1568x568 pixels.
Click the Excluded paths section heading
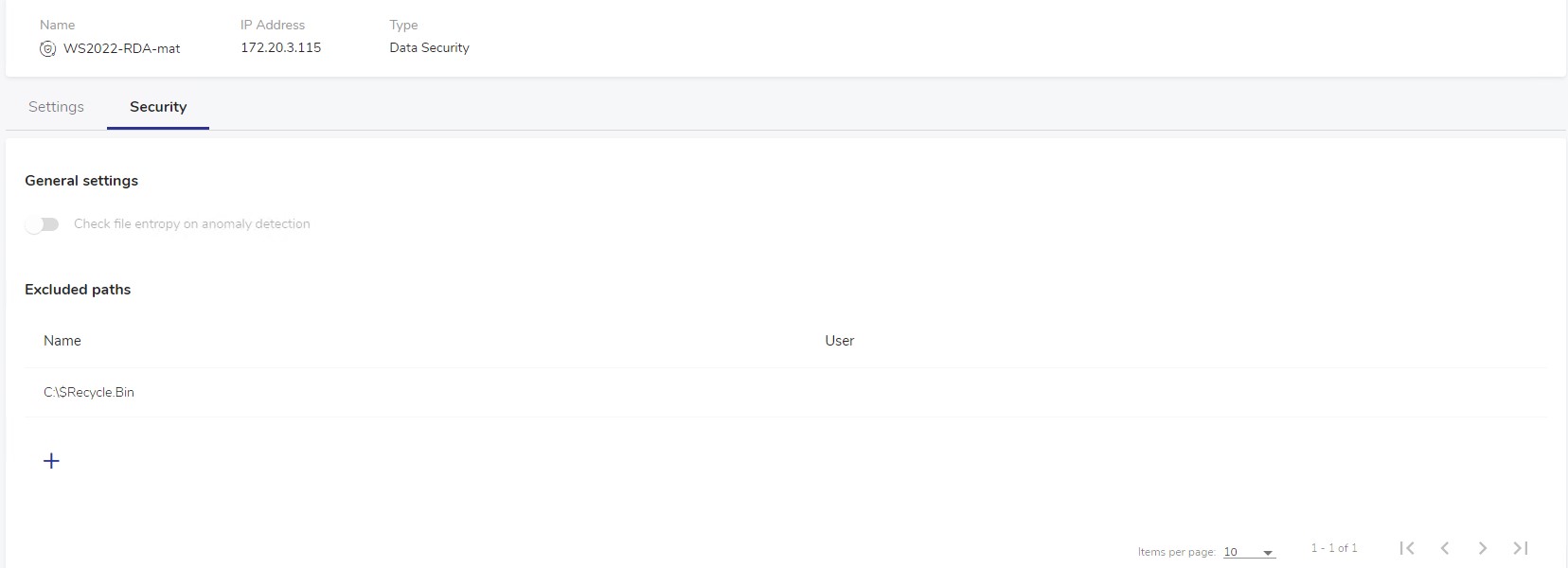coord(78,290)
